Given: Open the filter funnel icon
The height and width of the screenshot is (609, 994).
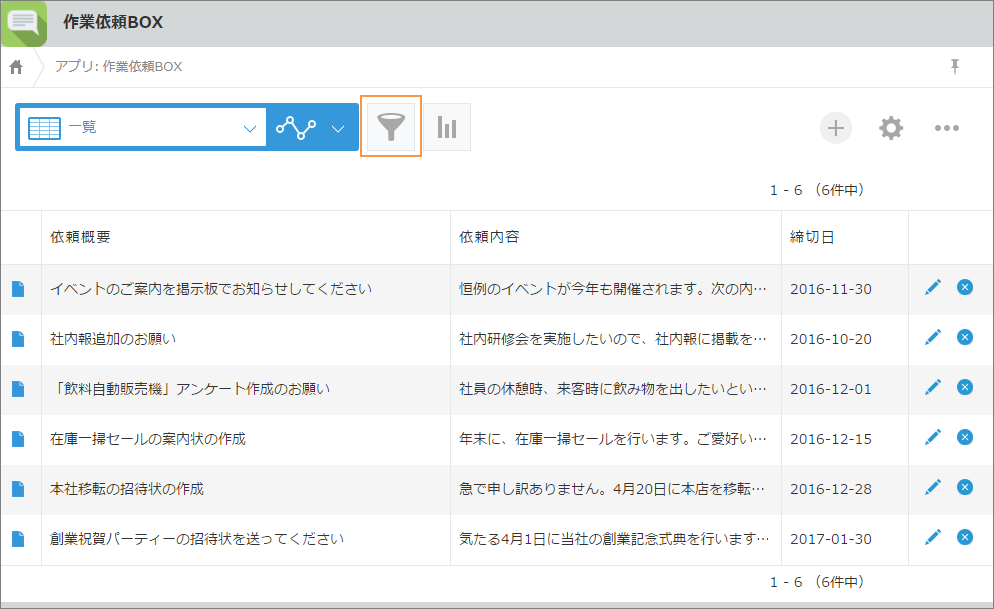Looking at the screenshot, I should pos(390,127).
